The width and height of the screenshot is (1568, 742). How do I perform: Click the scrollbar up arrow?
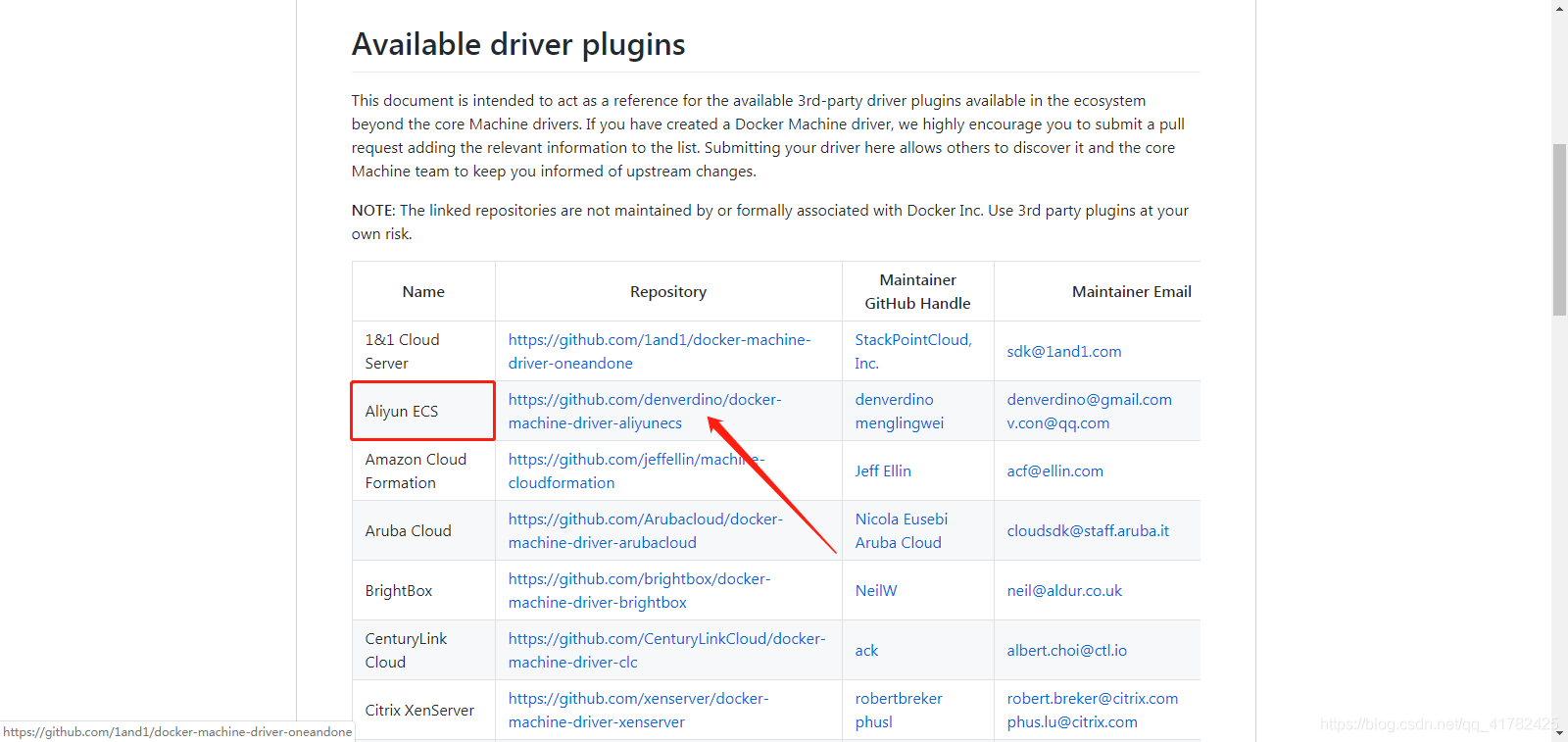(x=1559, y=8)
